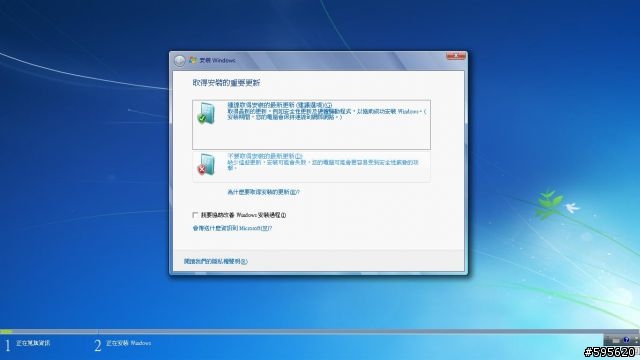Open the link on what information goes to Microsoft
The height and width of the screenshot is (360, 640).
pyautogui.click(x=232, y=228)
